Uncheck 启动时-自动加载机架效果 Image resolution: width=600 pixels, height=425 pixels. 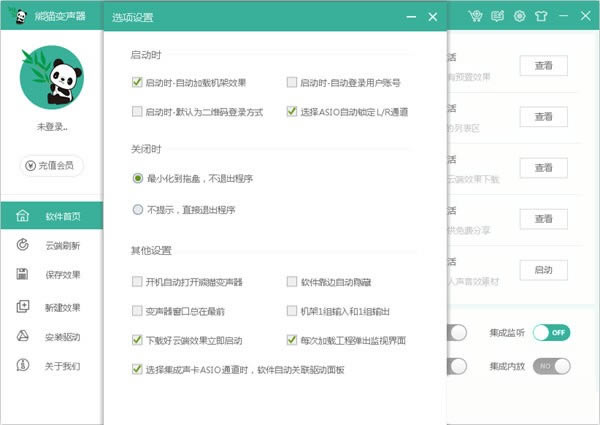137,82
